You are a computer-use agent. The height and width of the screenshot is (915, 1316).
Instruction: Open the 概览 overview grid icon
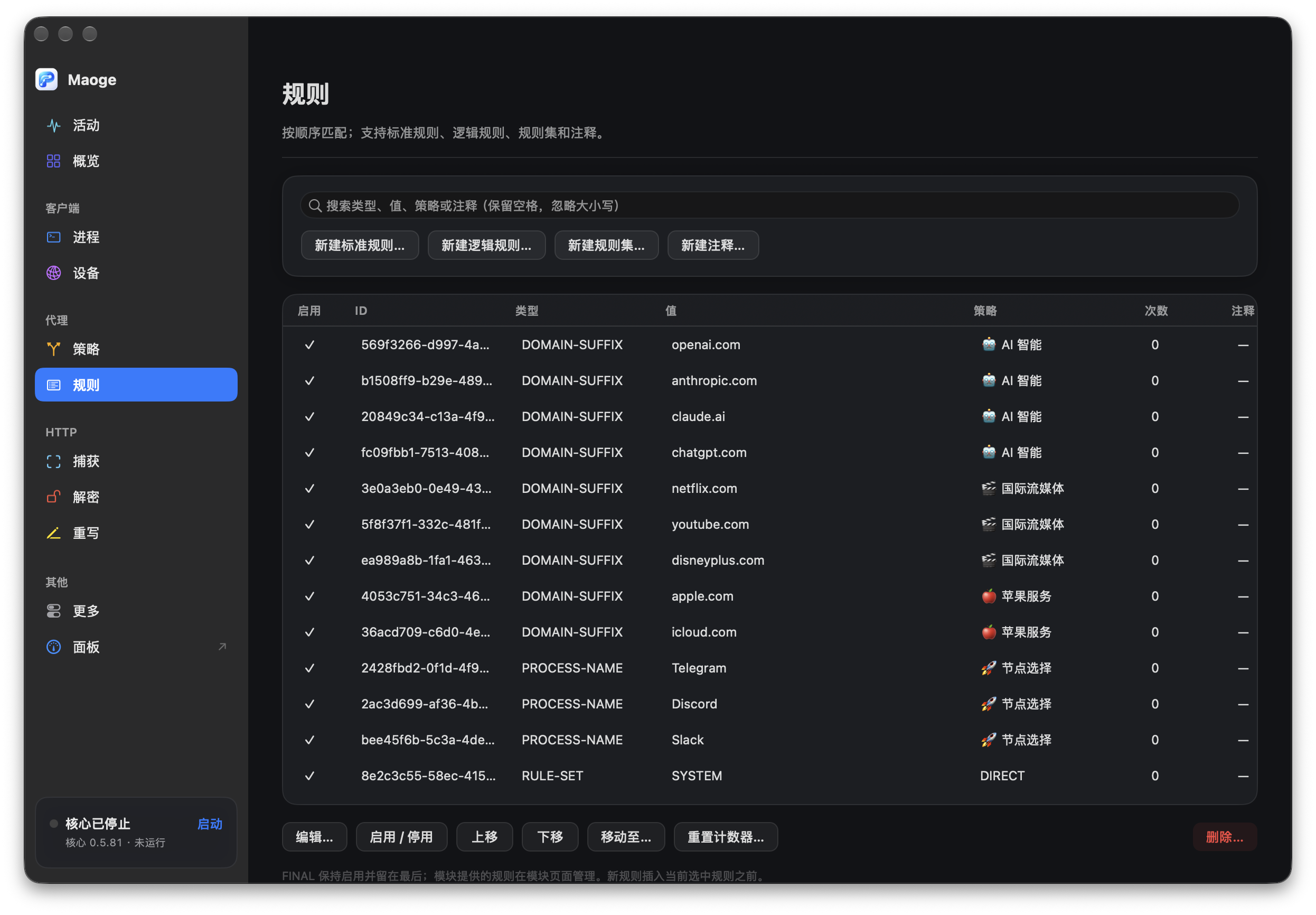click(x=53, y=161)
